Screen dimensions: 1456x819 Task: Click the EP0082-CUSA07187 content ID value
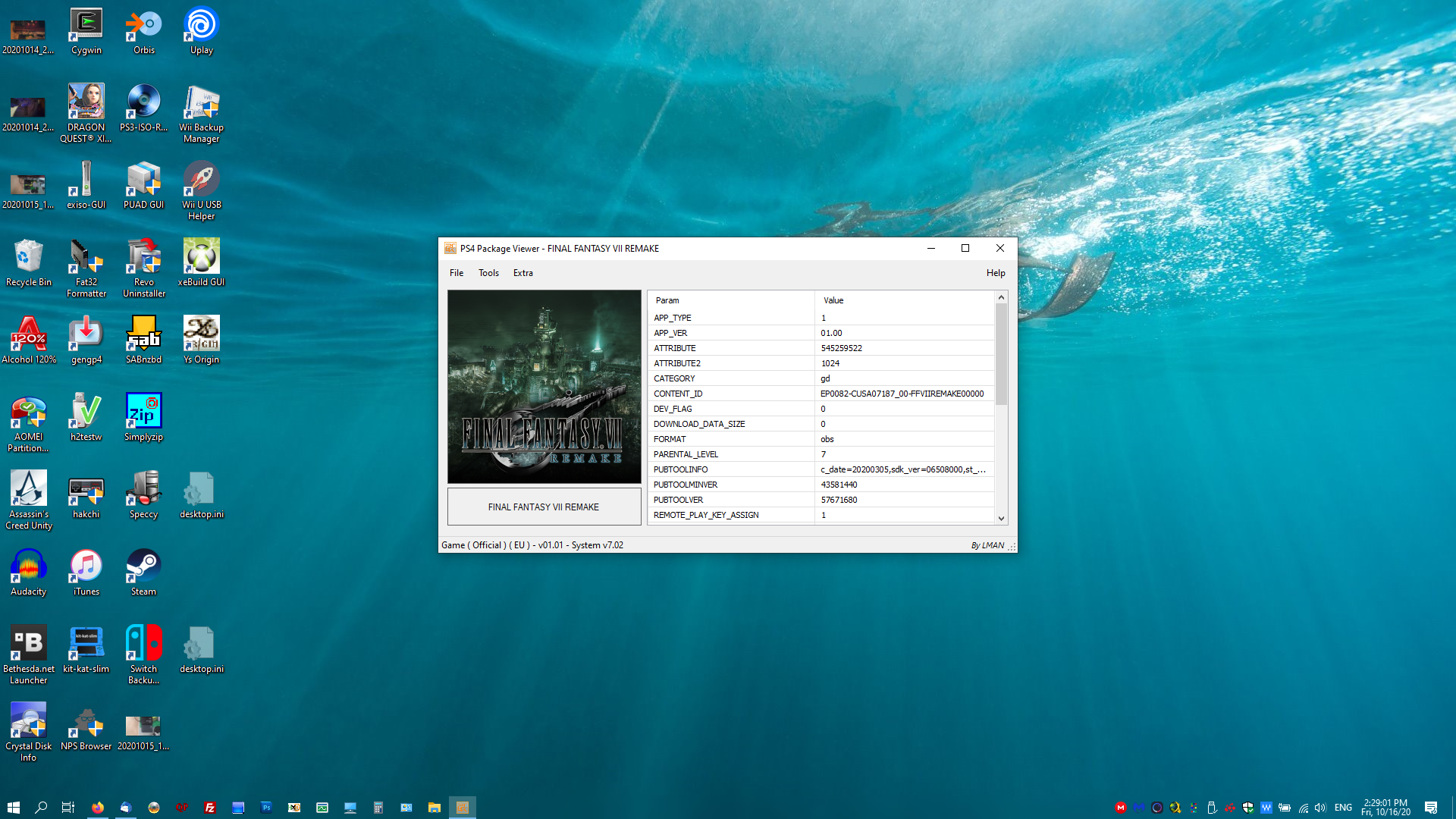[x=902, y=394]
